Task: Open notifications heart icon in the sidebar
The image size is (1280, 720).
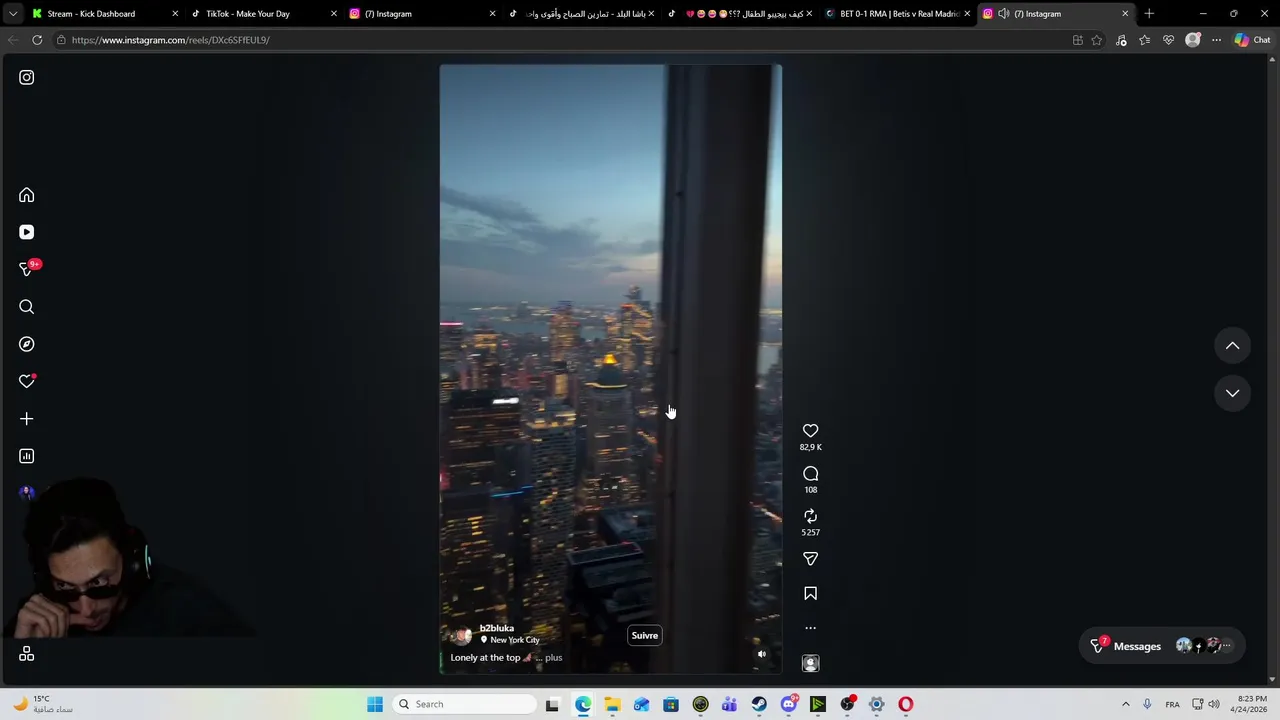Action: [x=27, y=381]
